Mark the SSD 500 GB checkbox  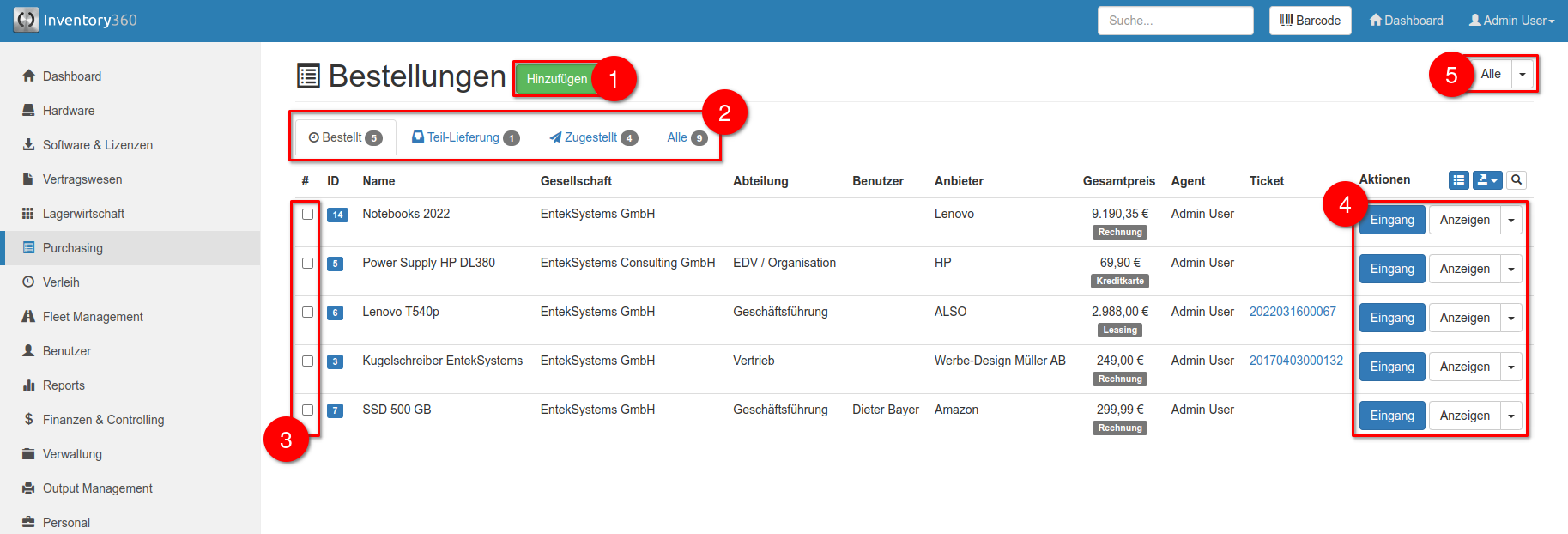[x=307, y=410]
